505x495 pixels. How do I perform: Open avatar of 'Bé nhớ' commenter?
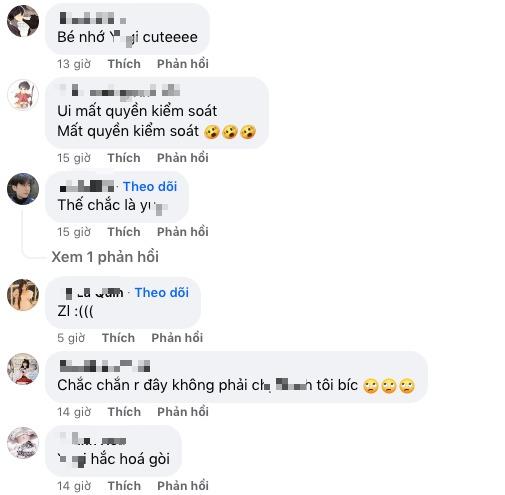click(x=23, y=21)
